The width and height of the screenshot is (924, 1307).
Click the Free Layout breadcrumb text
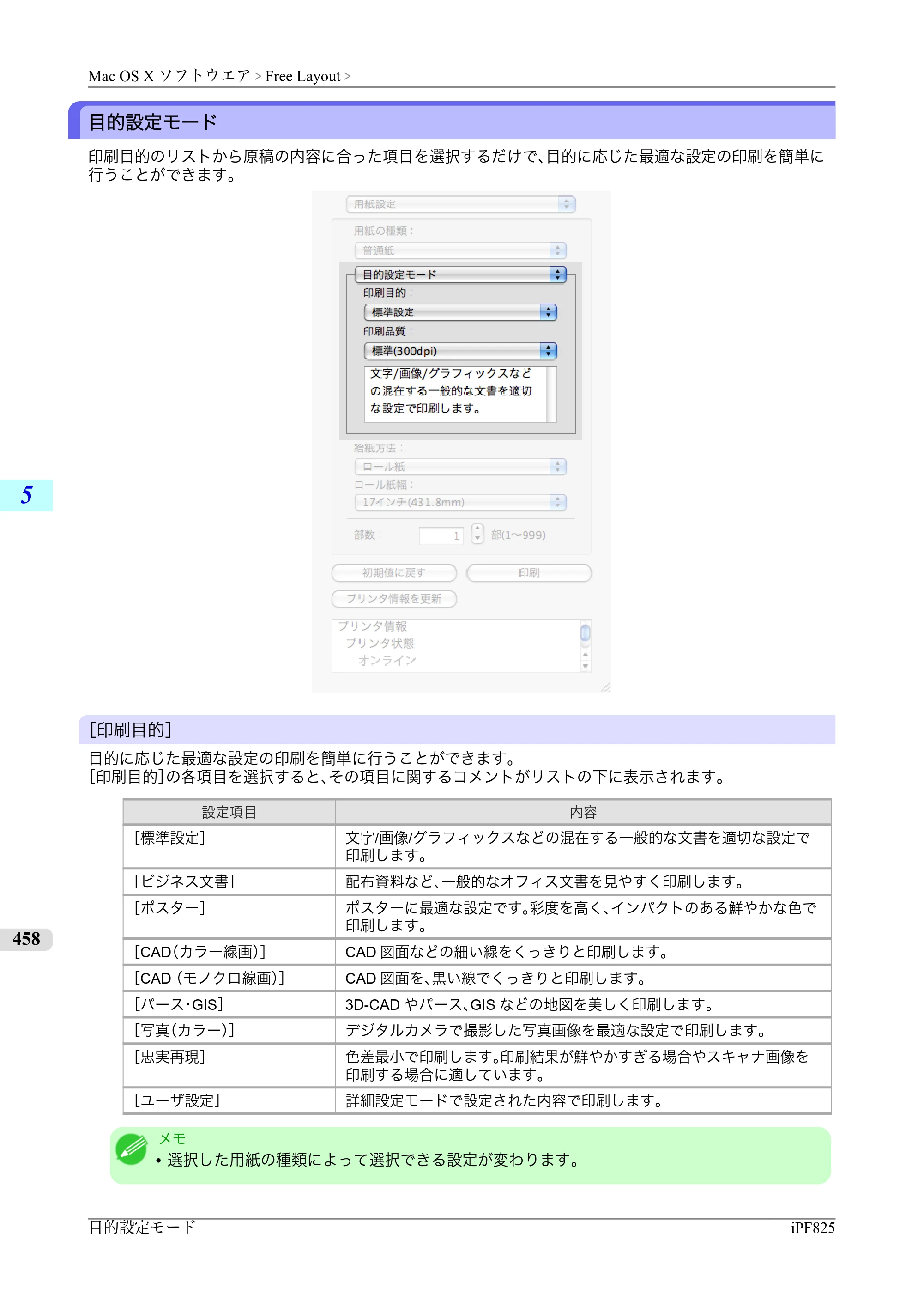tap(303, 76)
